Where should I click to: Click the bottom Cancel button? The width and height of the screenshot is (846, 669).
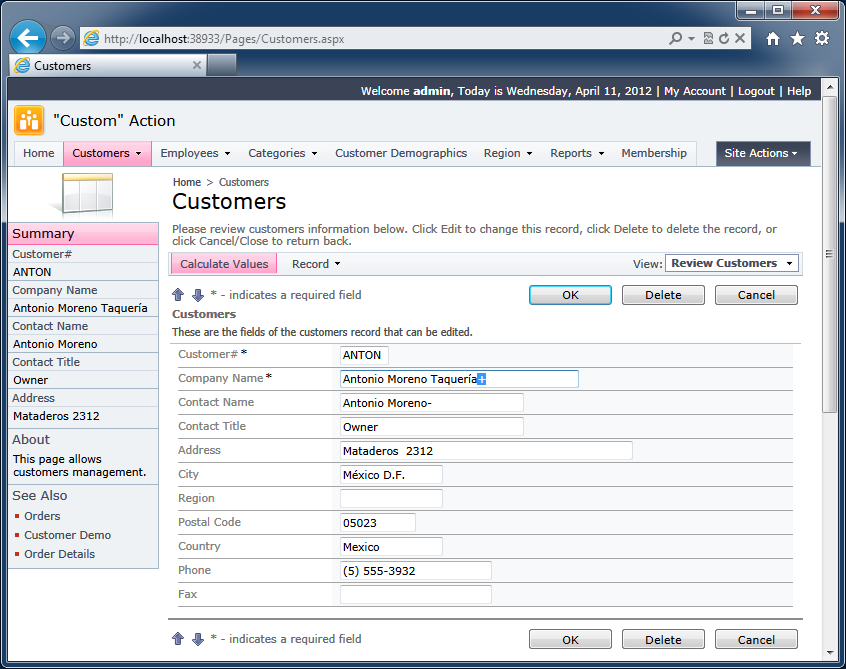coord(756,639)
